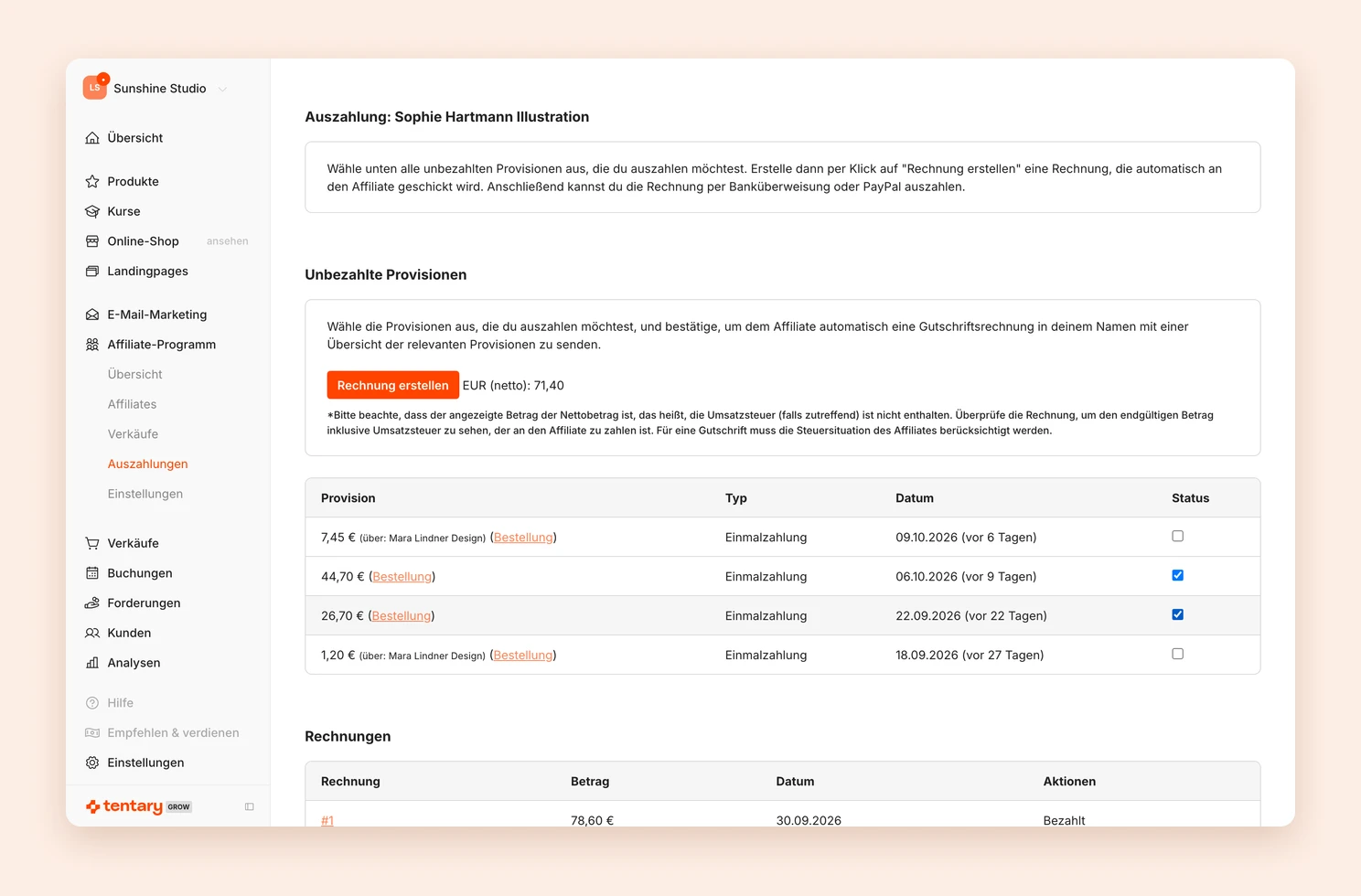Open Affiliates in the sidebar submenu
Screen dimensions: 1361x896
click(x=132, y=404)
